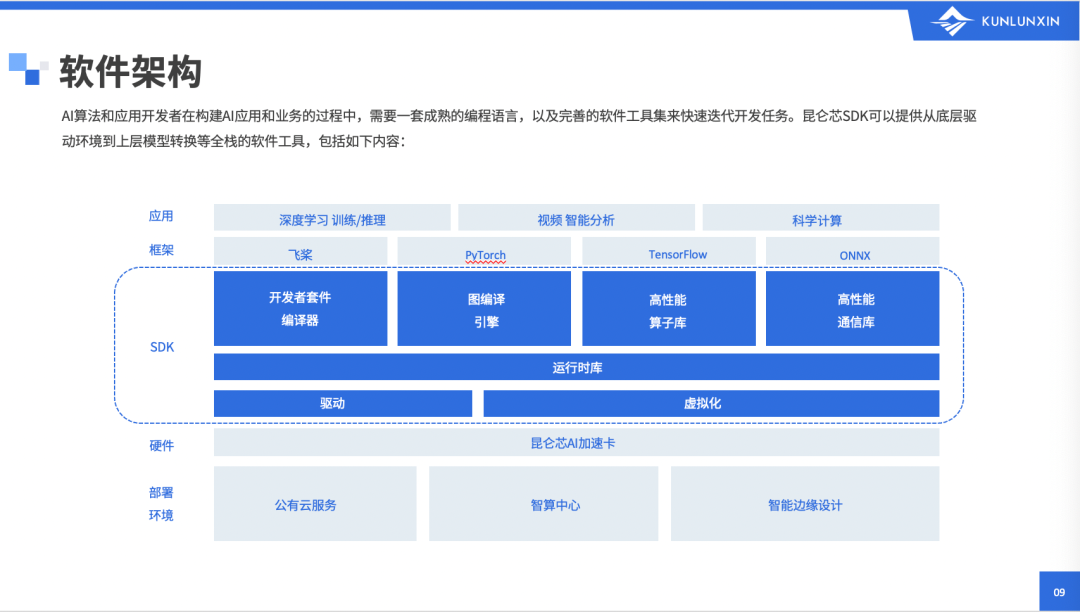Click the 运行时库 bar
The width and height of the screenshot is (1080, 612).
click(577, 367)
